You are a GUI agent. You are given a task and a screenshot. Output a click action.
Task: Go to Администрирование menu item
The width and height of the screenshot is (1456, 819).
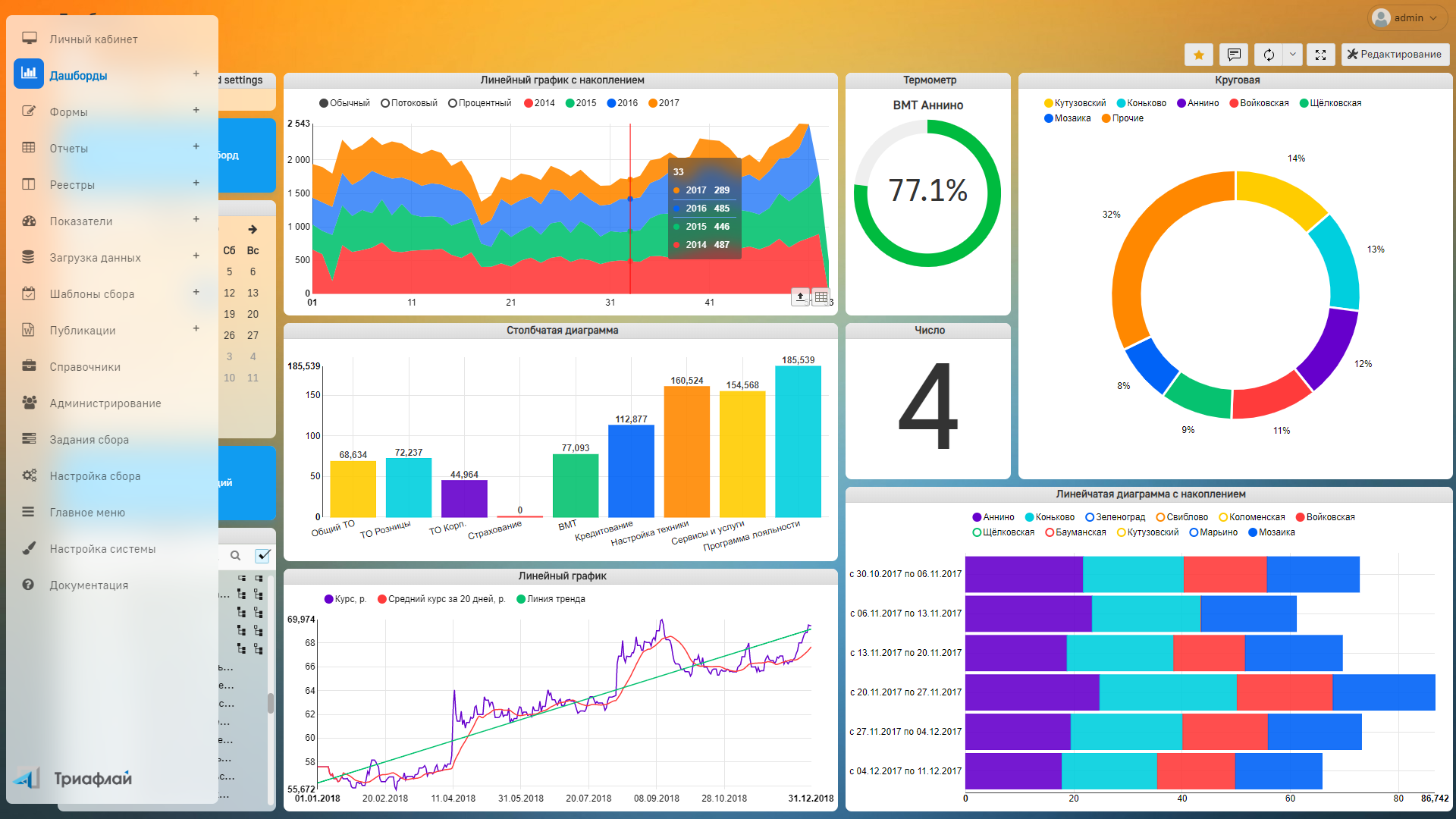105,403
